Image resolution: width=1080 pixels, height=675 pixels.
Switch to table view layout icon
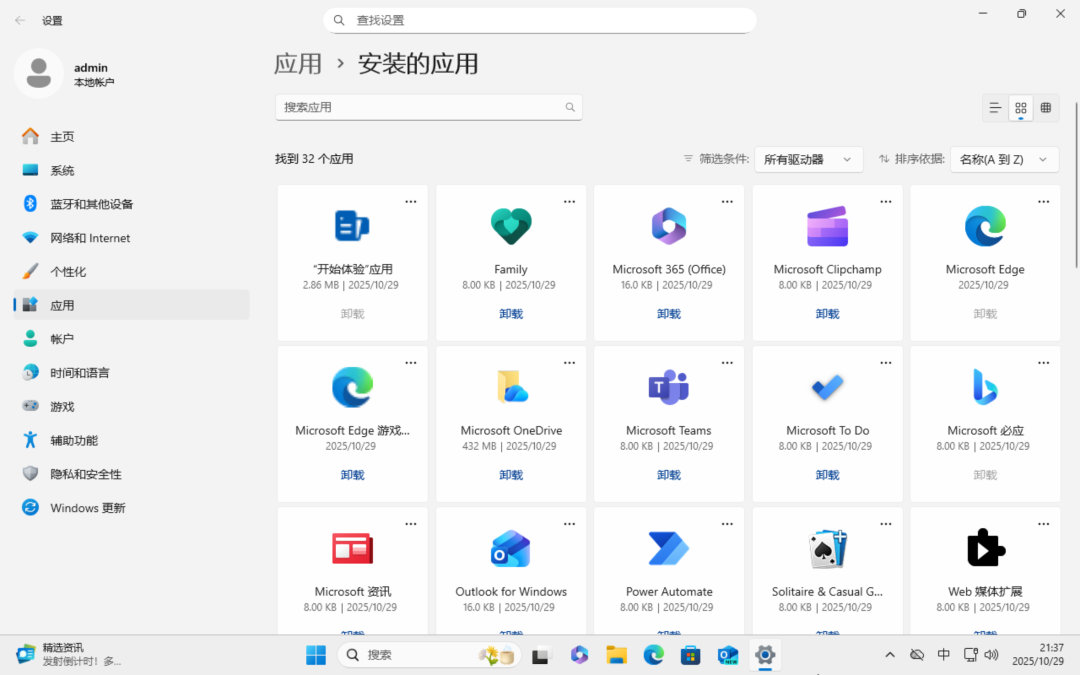(x=1046, y=107)
